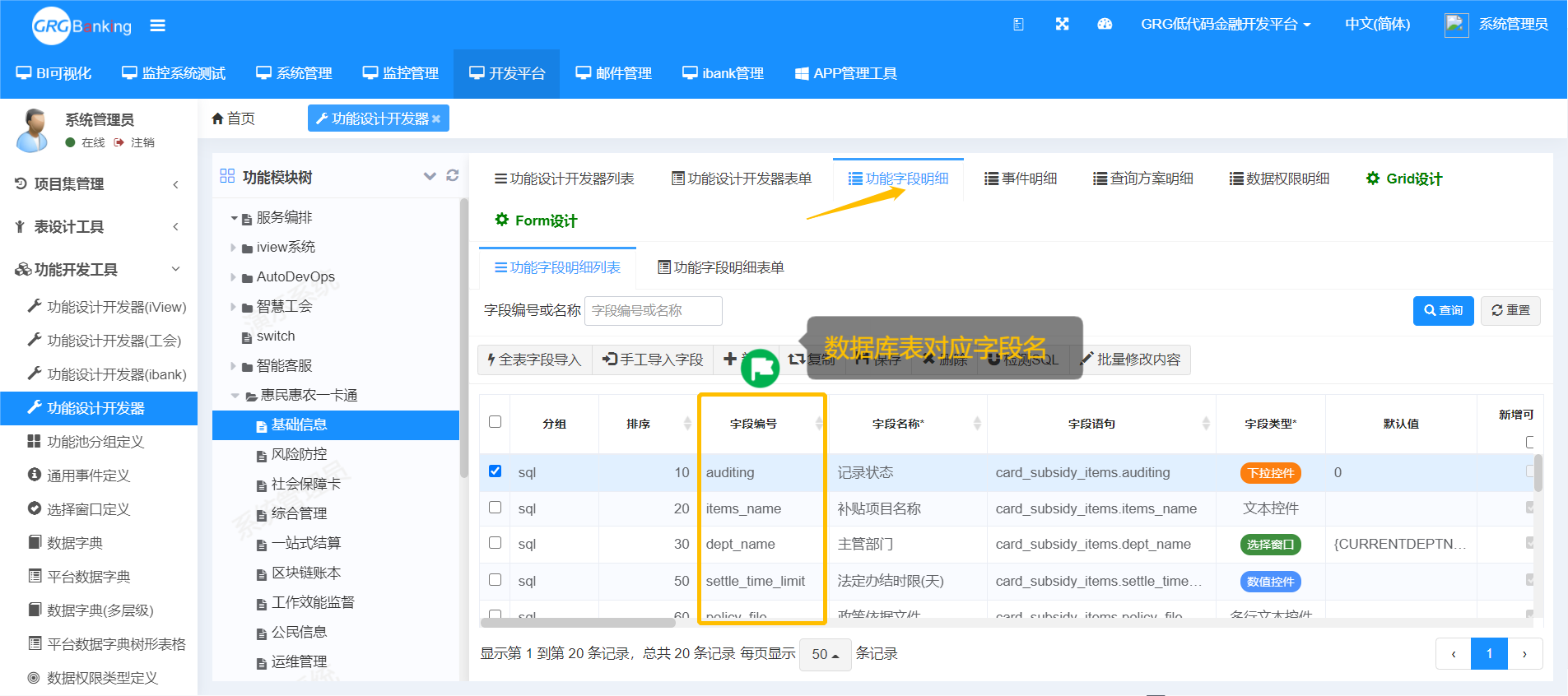Click the 重置 reset button

pyautogui.click(x=1510, y=310)
